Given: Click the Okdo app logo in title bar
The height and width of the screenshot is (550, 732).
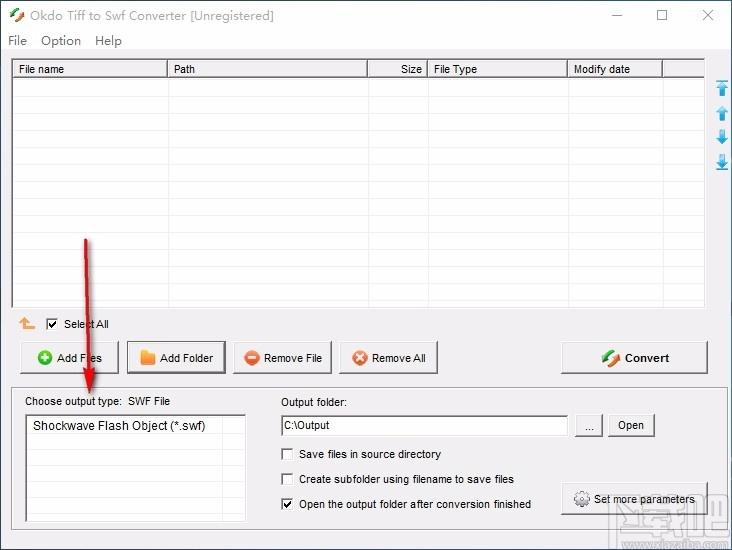Looking at the screenshot, I should [x=17, y=15].
